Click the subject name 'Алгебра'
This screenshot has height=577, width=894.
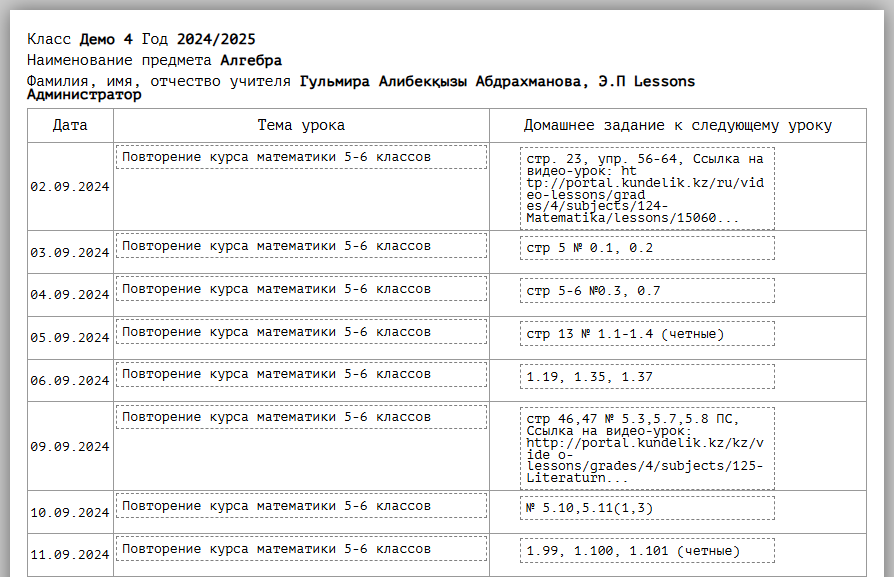pyautogui.click(x=251, y=60)
